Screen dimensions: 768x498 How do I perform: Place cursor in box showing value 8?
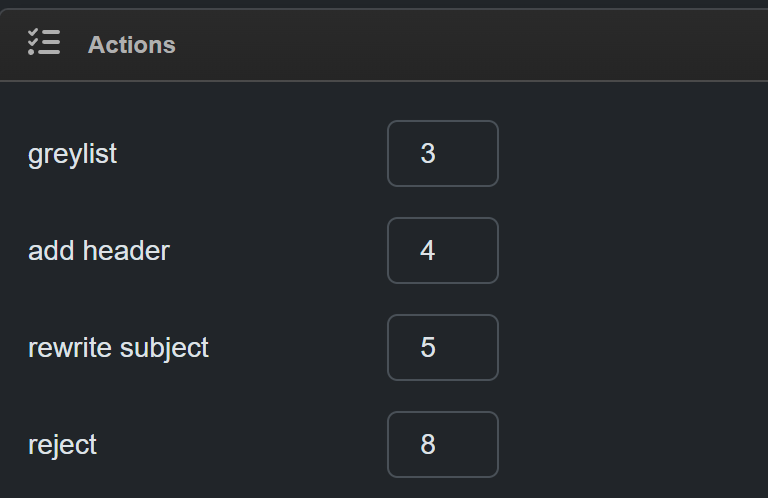coord(442,445)
